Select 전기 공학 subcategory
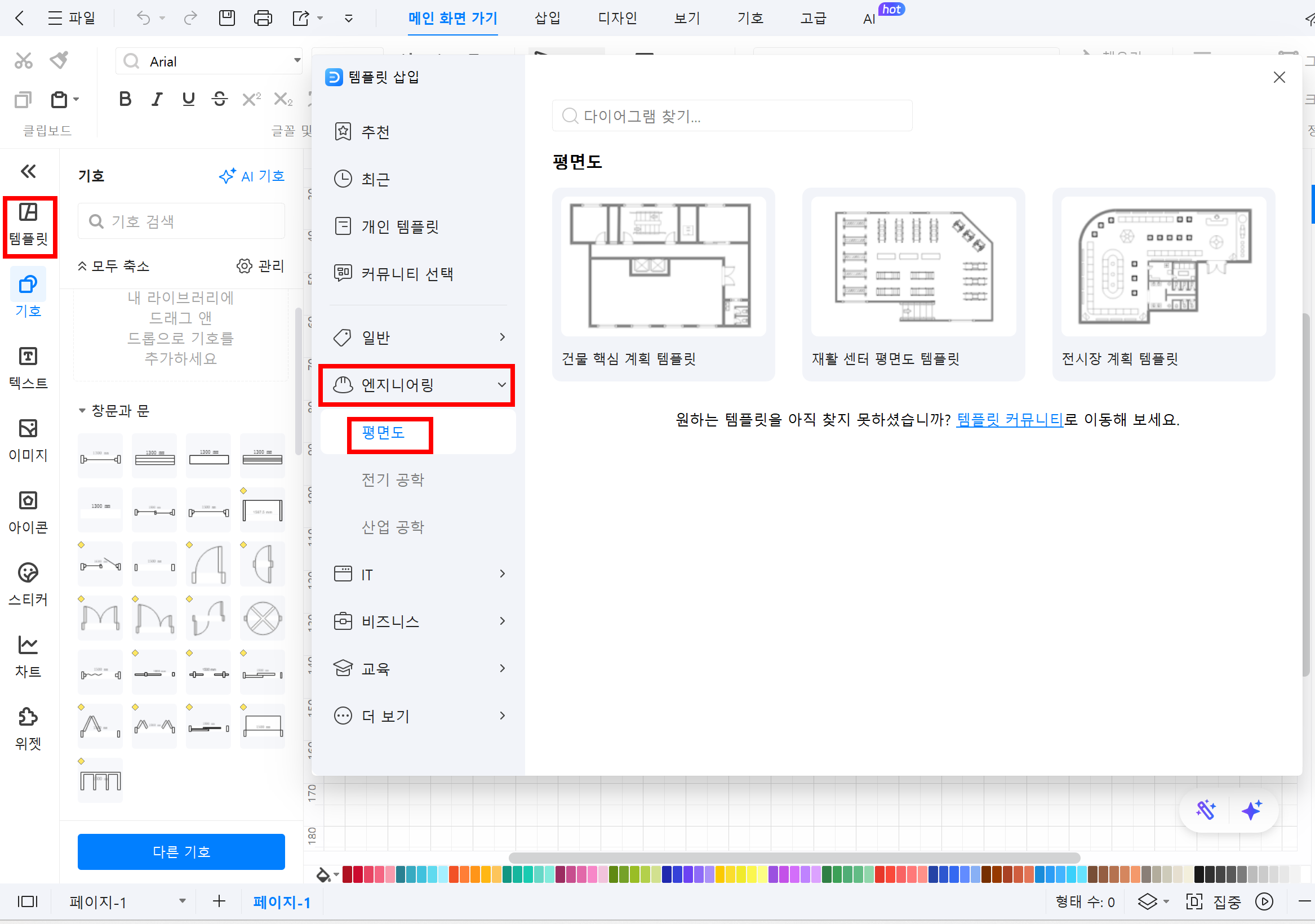Image resolution: width=1315 pixels, height=924 pixels. pos(392,479)
